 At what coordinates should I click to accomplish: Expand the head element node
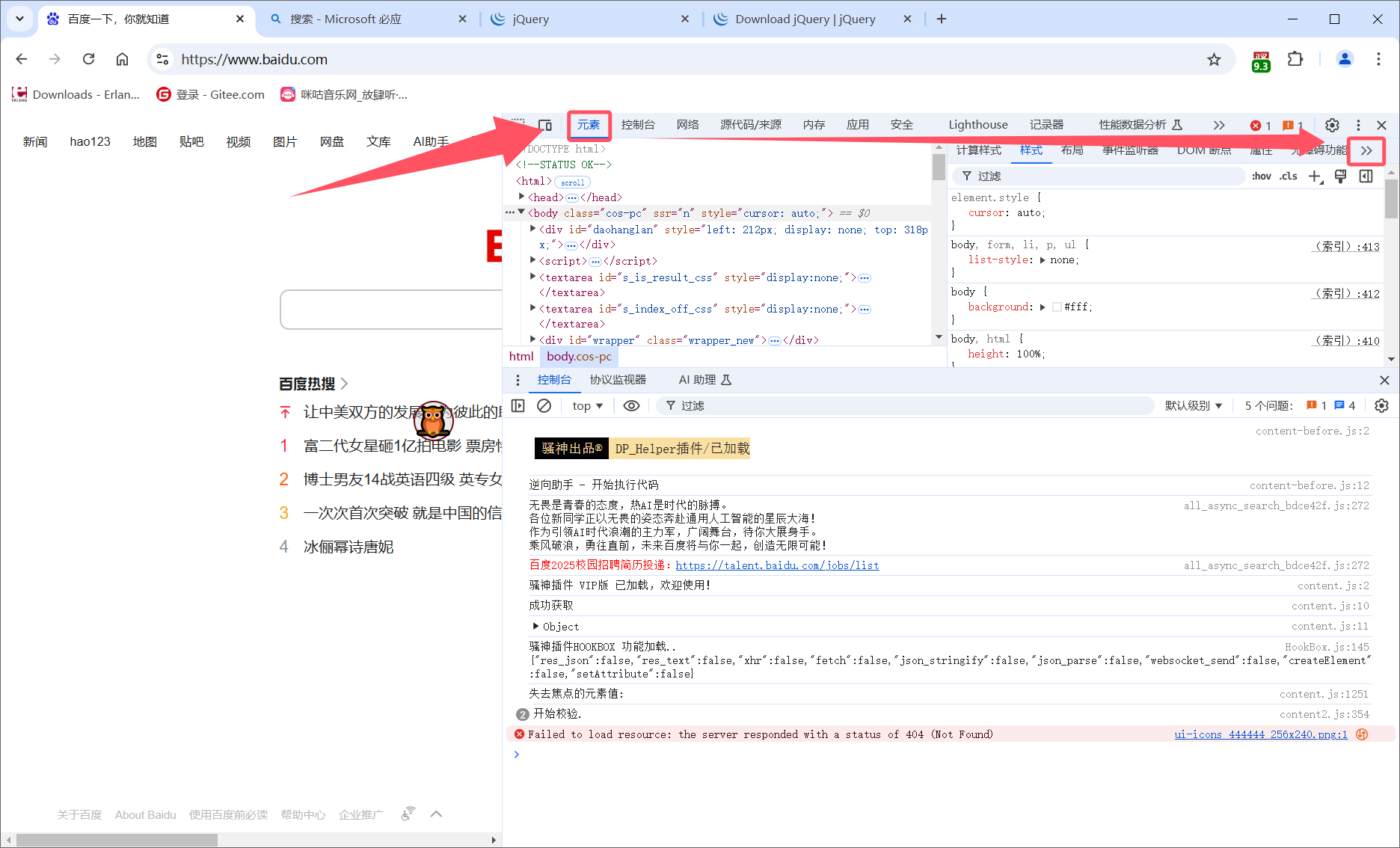coord(521,197)
